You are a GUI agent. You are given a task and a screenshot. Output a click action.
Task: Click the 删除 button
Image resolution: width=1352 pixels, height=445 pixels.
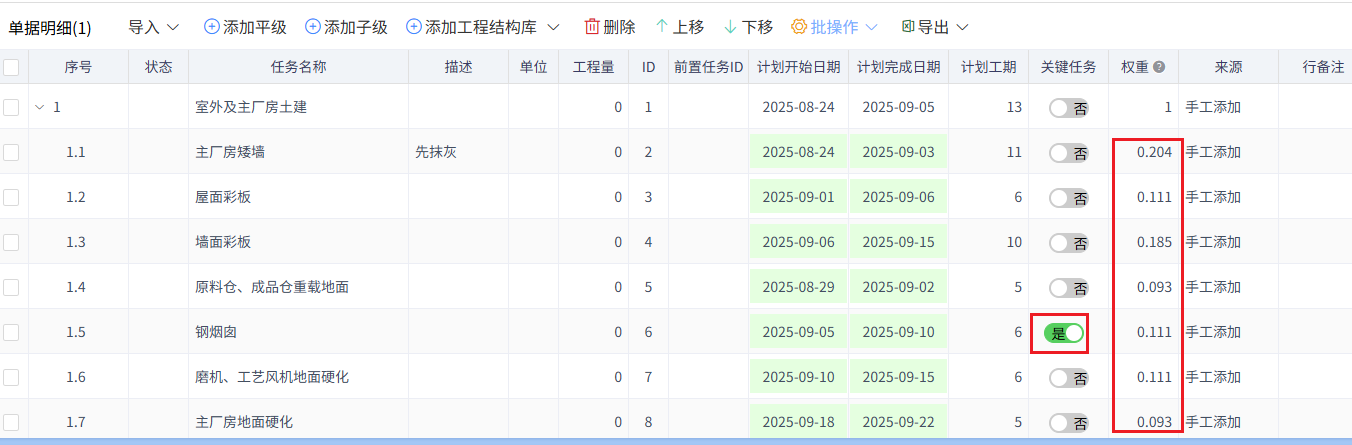pyautogui.click(x=609, y=27)
